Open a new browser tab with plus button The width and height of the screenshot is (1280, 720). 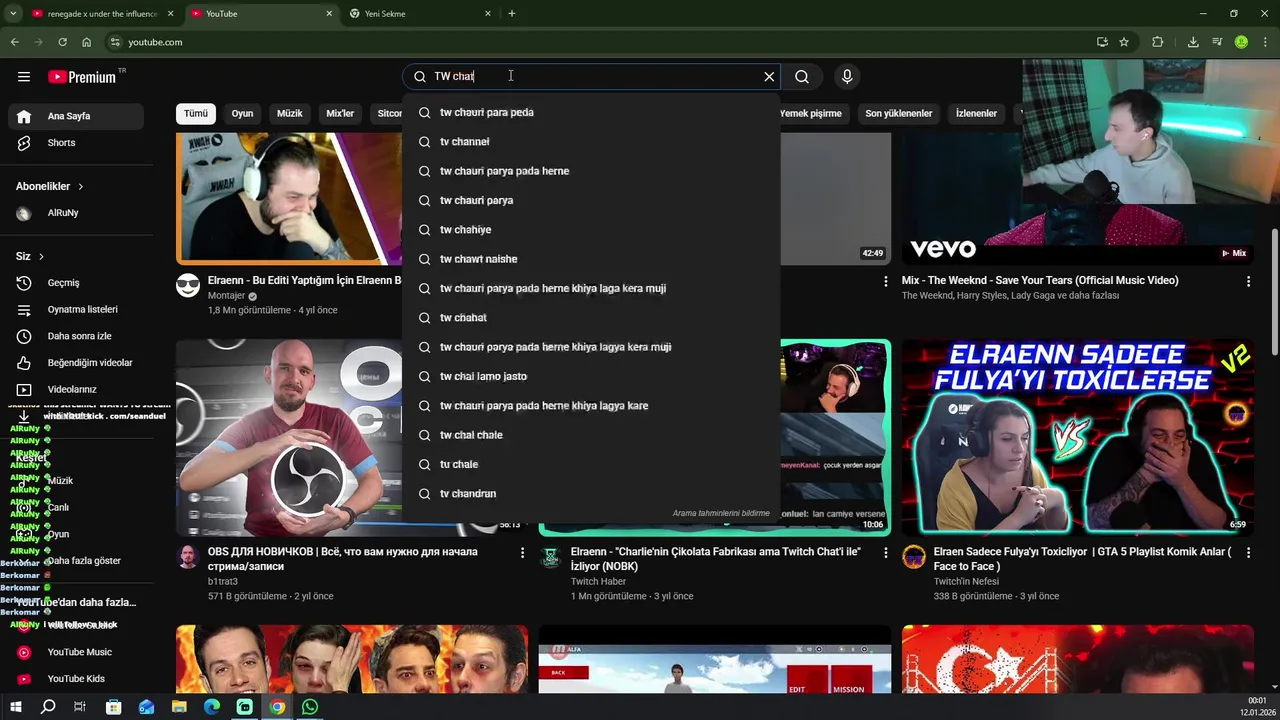pos(512,14)
